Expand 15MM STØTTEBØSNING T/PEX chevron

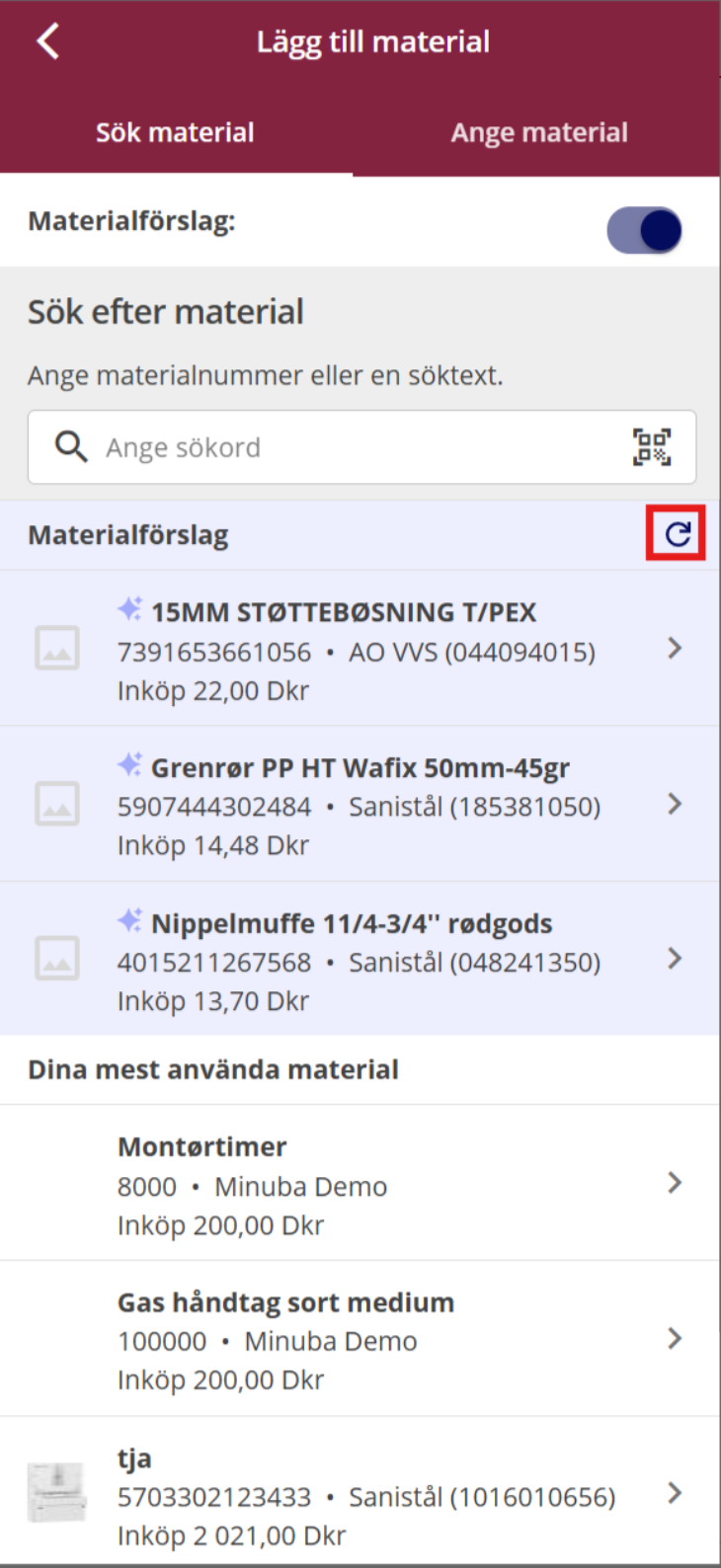coord(675,648)
